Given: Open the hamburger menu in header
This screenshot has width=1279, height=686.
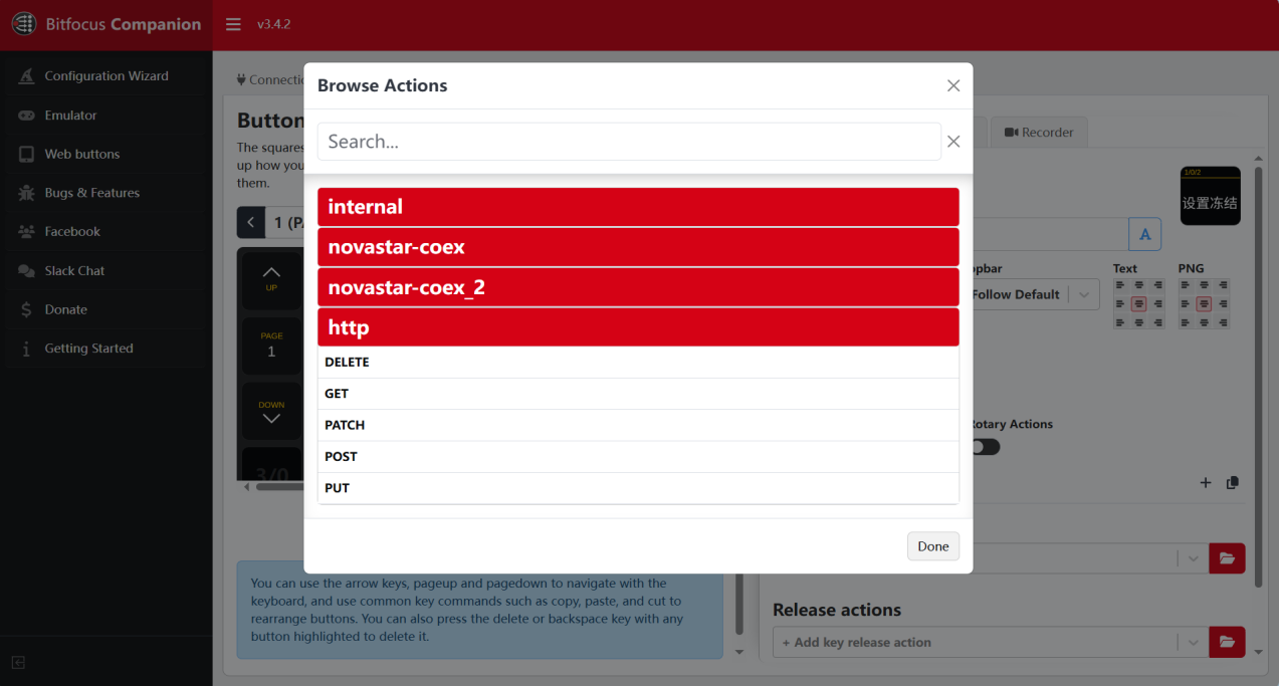Looking at the screenshot, I should [233, 24].
